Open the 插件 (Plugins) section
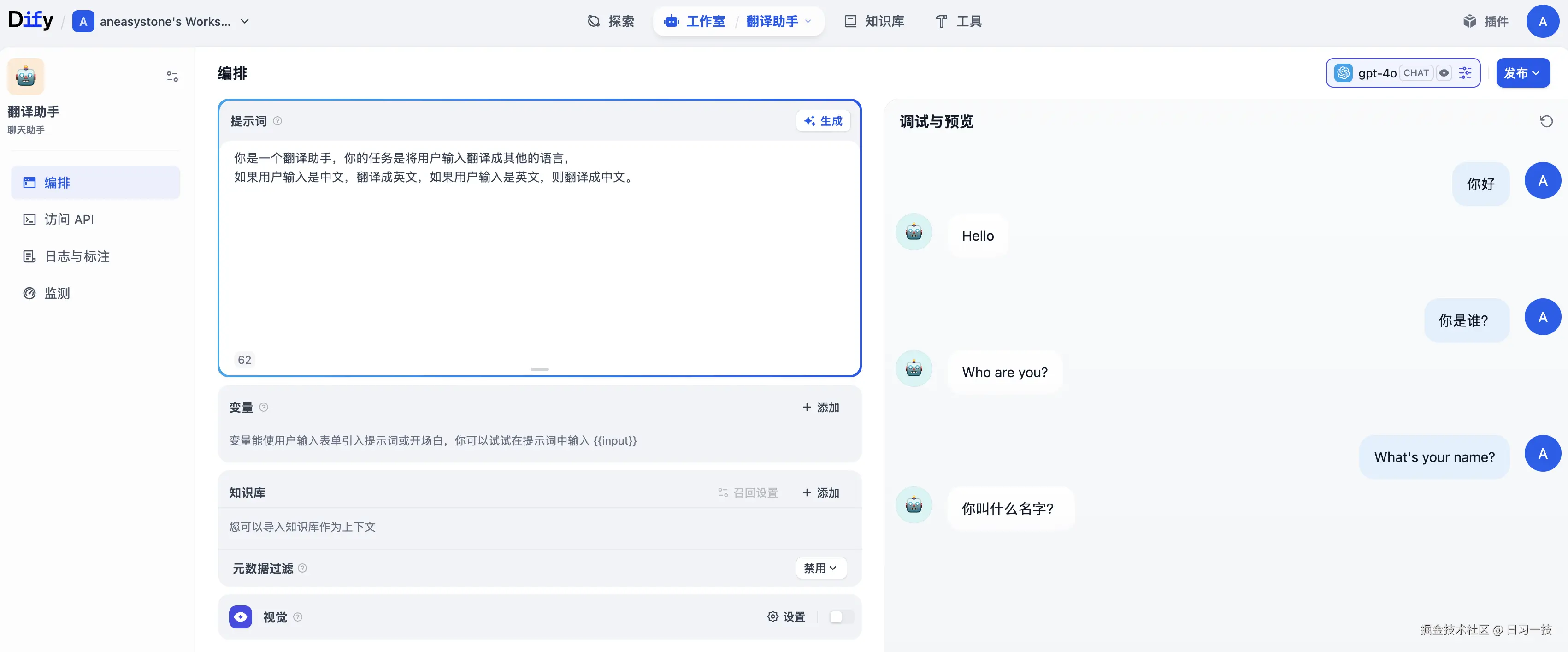The width and height of the screenshot is (1568, 652). click(1486, 21)
